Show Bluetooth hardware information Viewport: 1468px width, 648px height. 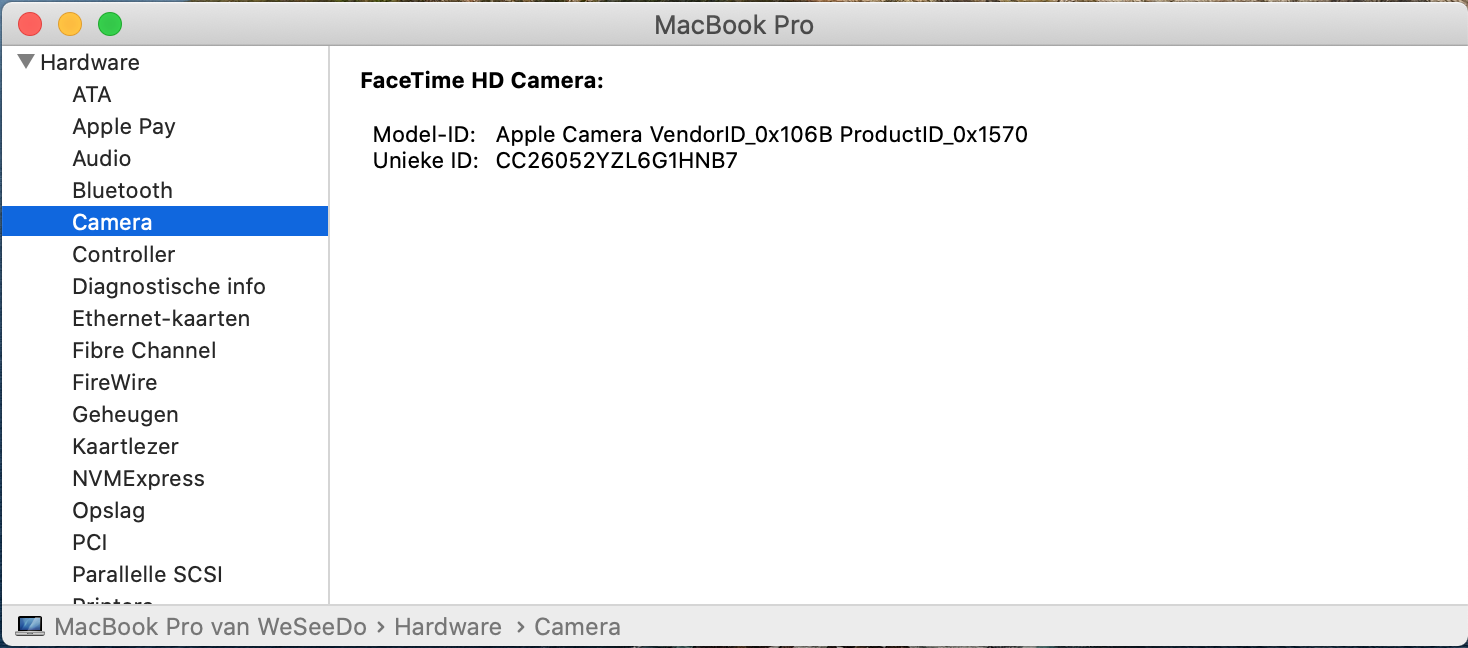point(122,191)
